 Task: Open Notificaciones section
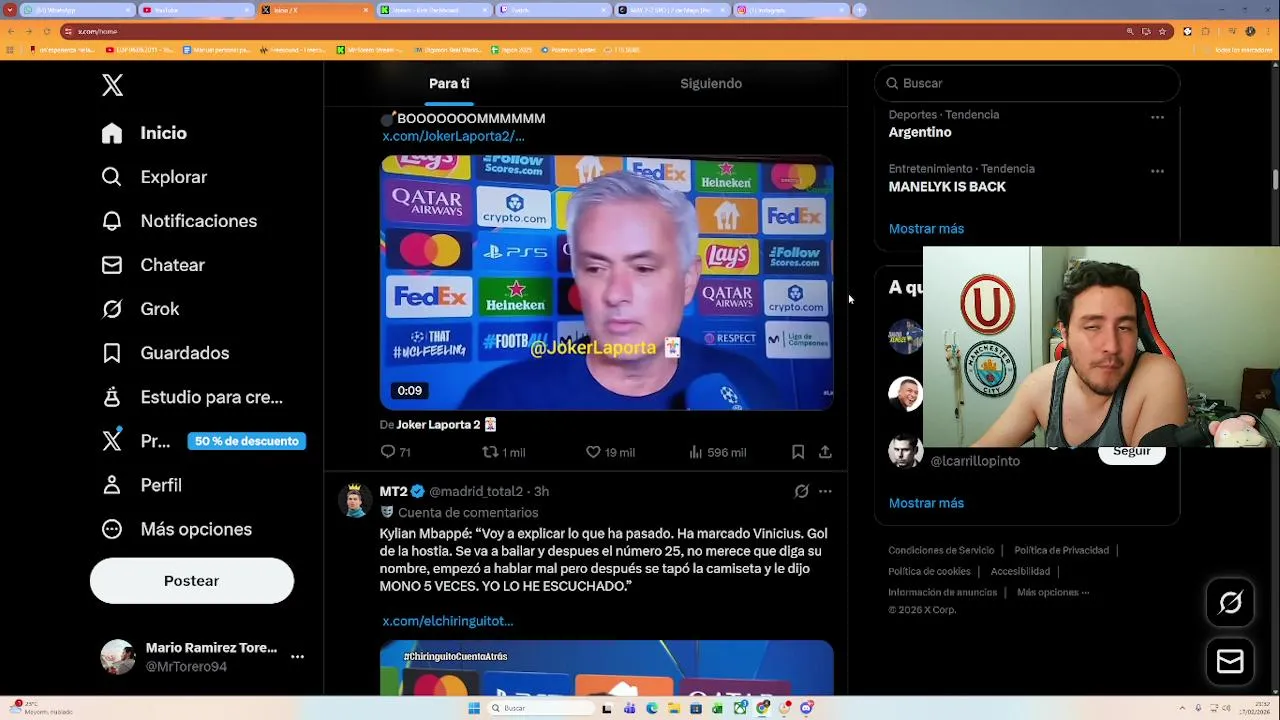(180, 221)
